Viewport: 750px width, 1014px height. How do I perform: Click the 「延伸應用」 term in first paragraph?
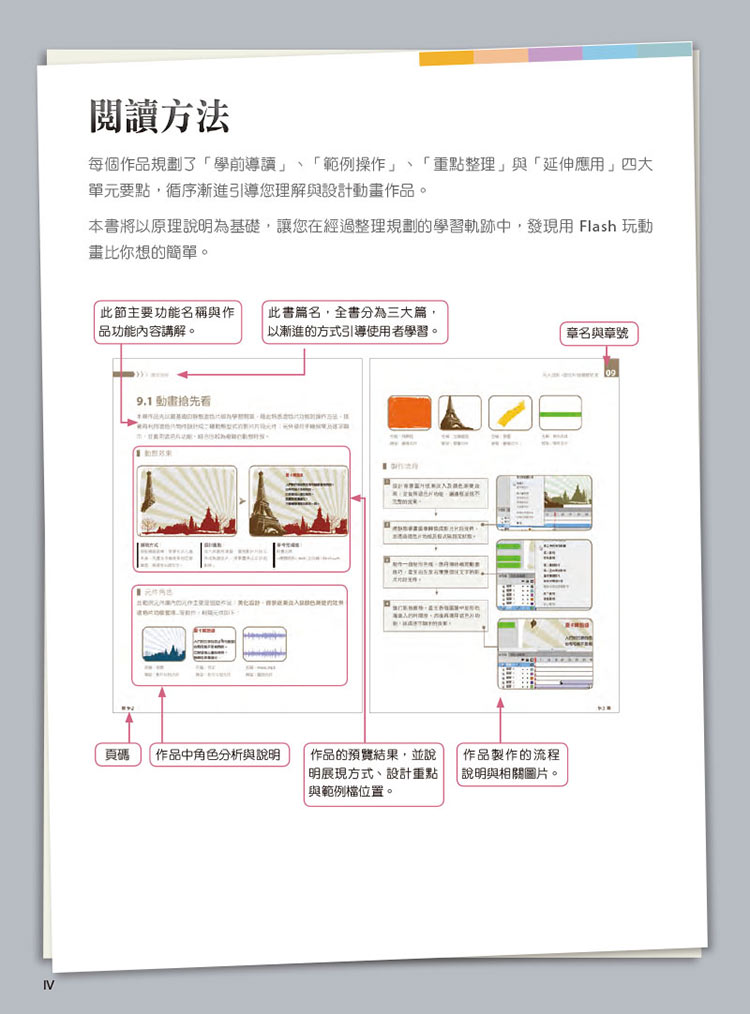tap(574, 164)
